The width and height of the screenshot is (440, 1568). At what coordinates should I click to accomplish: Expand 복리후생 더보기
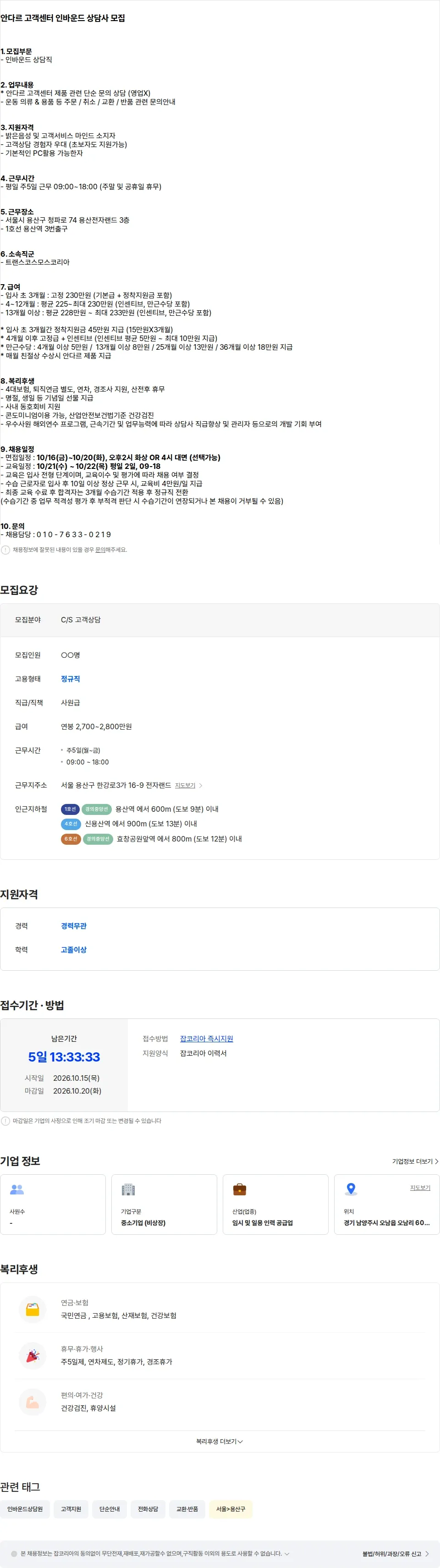(220, 1441)
